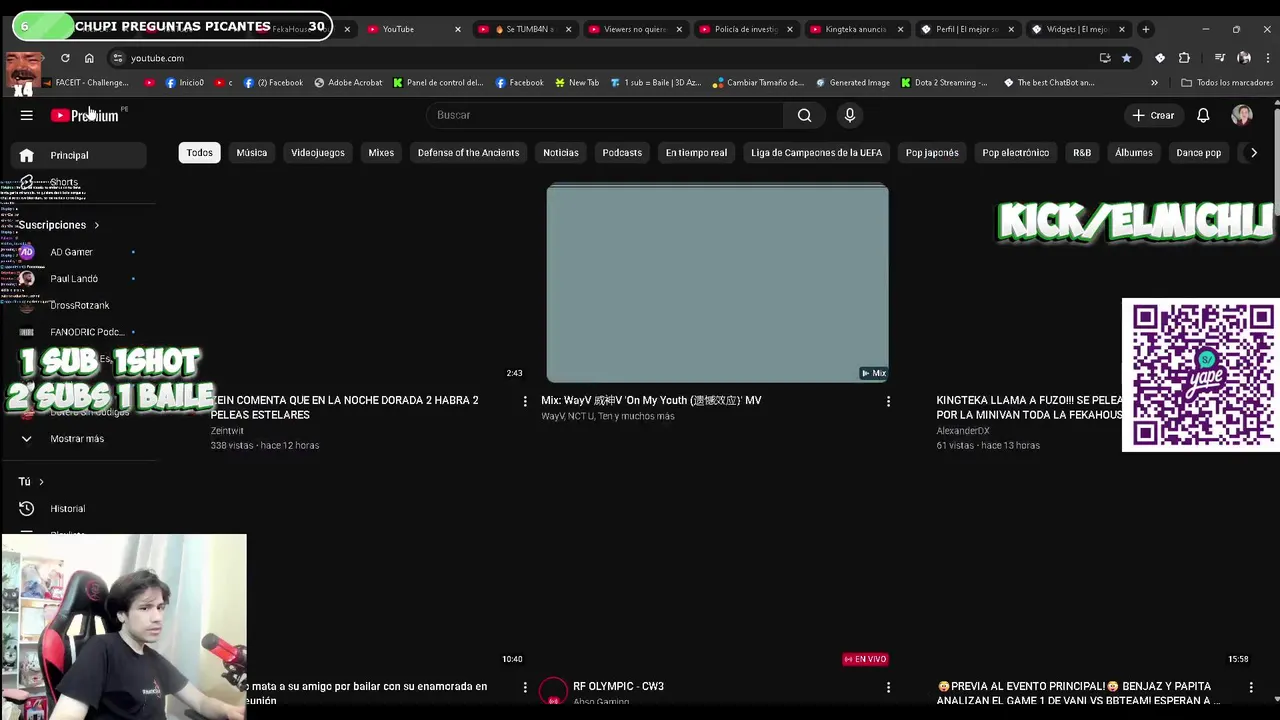Click the YouTube Premium logo
Image resolution: width=1280 pixels, height=720 pixels.
(x=85, y=115)
